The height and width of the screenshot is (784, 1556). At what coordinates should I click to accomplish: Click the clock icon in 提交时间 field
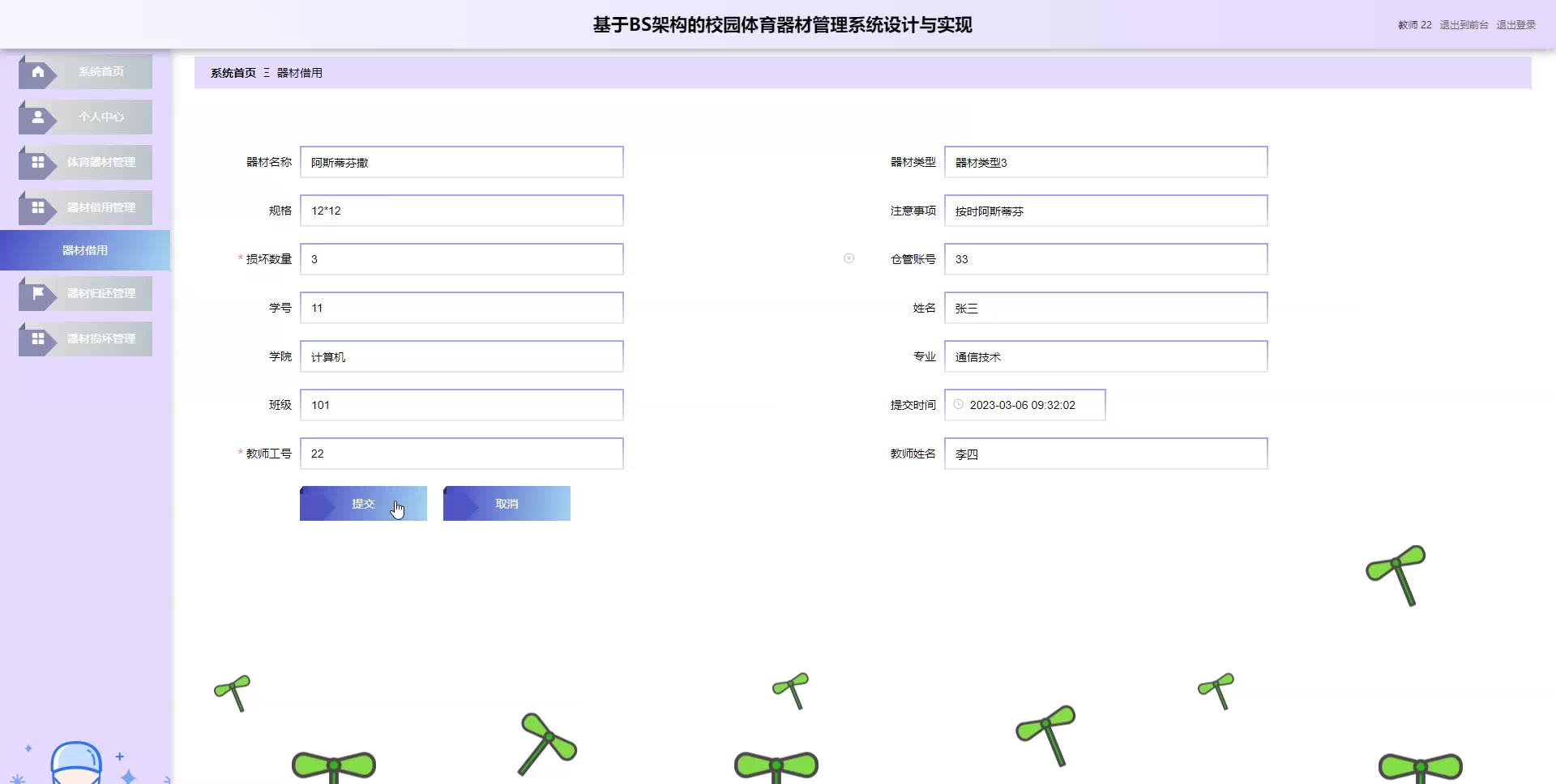point(959,404)
